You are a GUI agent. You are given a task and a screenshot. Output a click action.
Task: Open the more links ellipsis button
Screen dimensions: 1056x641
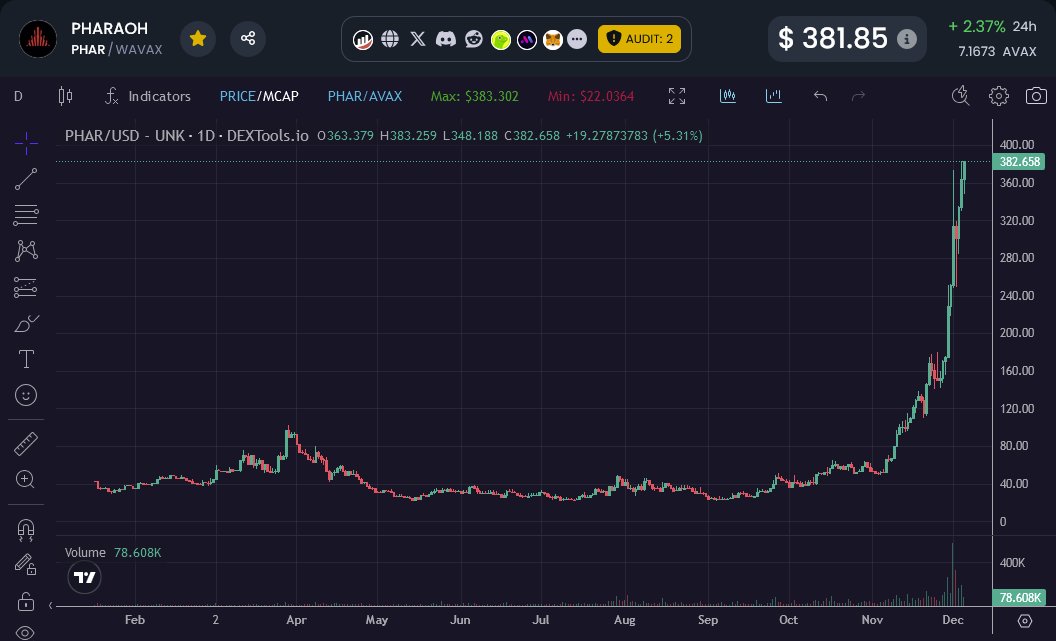577,39
